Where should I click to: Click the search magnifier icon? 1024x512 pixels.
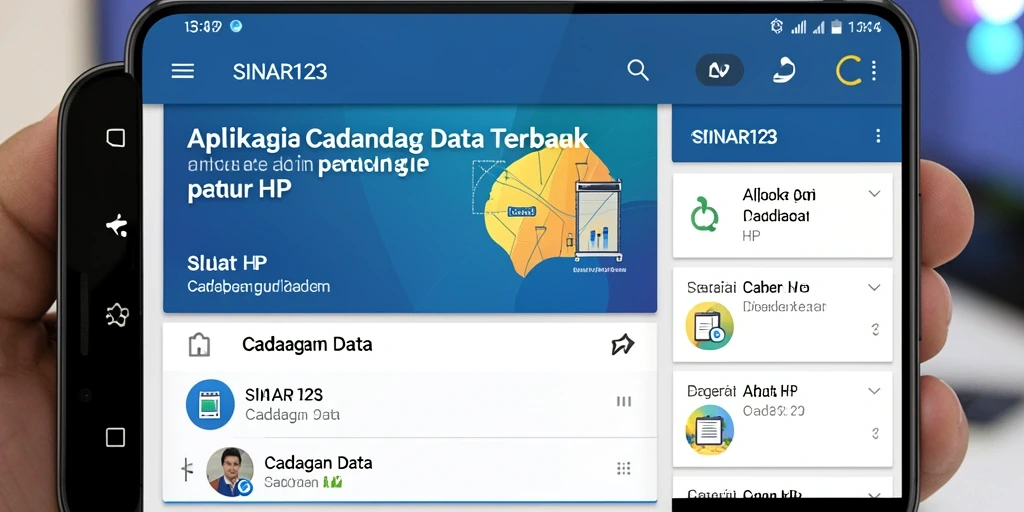coord(637,70)
